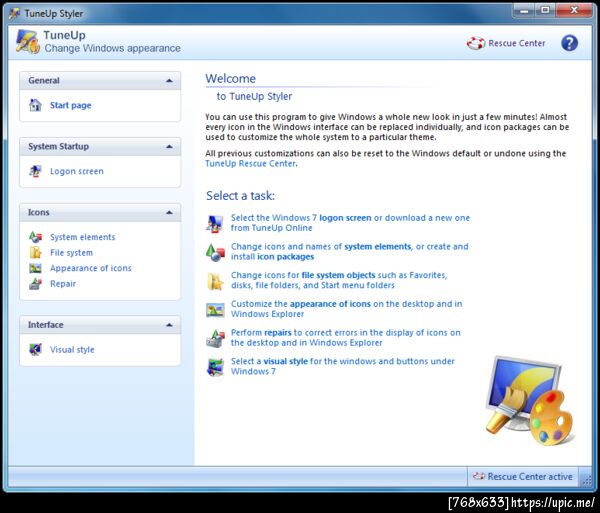This screenshot has height=513, width=600.
Task: Go to File system
Action: pos(71,252)
